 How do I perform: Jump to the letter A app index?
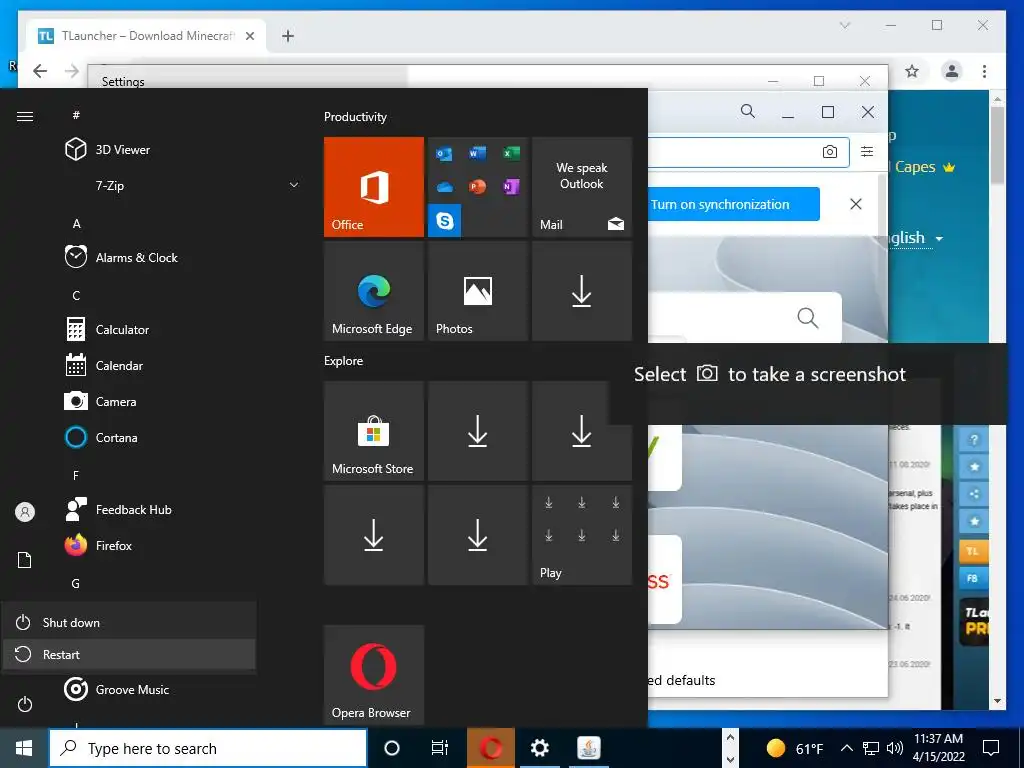click(x=76, y=224)
